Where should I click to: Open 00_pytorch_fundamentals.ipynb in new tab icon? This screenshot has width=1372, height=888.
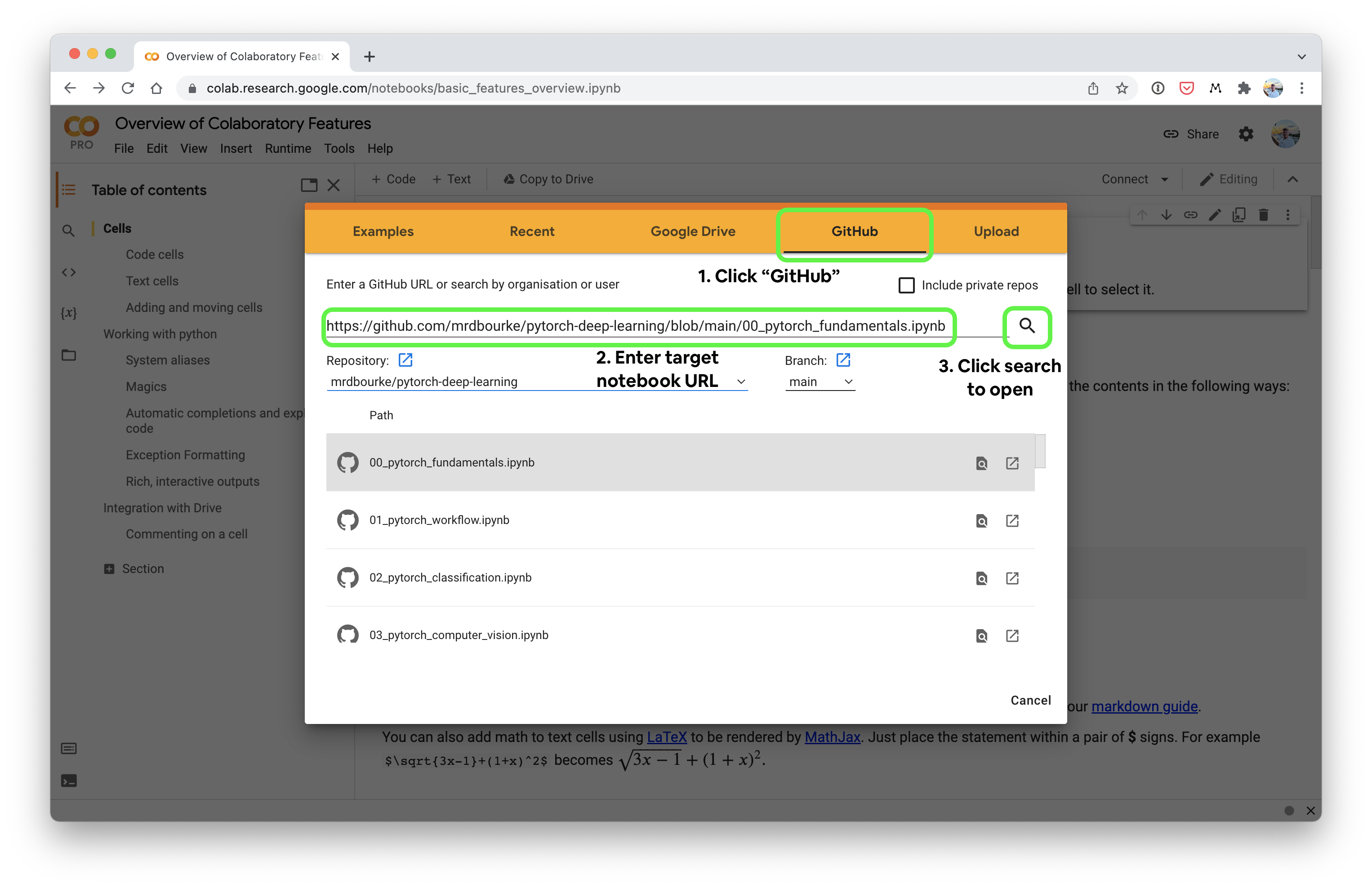tap(1012, 463)
